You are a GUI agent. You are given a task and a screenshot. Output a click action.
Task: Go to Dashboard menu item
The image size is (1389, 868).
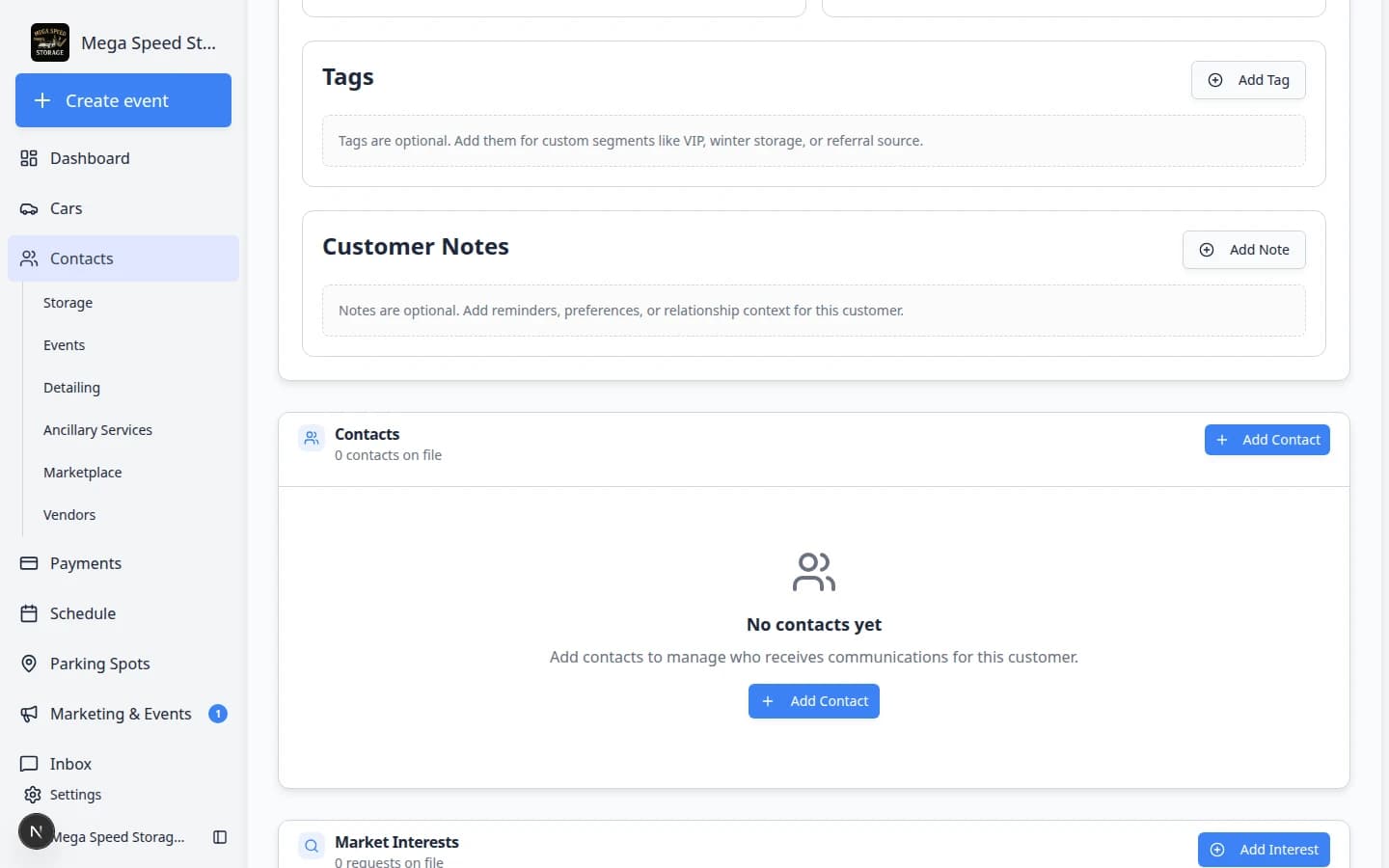pos(123,158)
